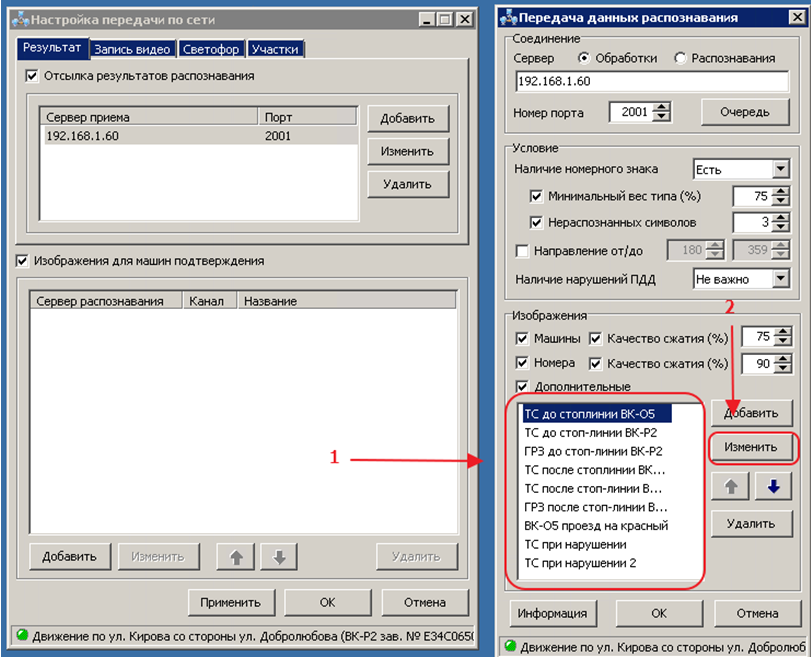
Task: Toggle the Отсылка результатов распознавания checkbox
Action: point(33,76)
